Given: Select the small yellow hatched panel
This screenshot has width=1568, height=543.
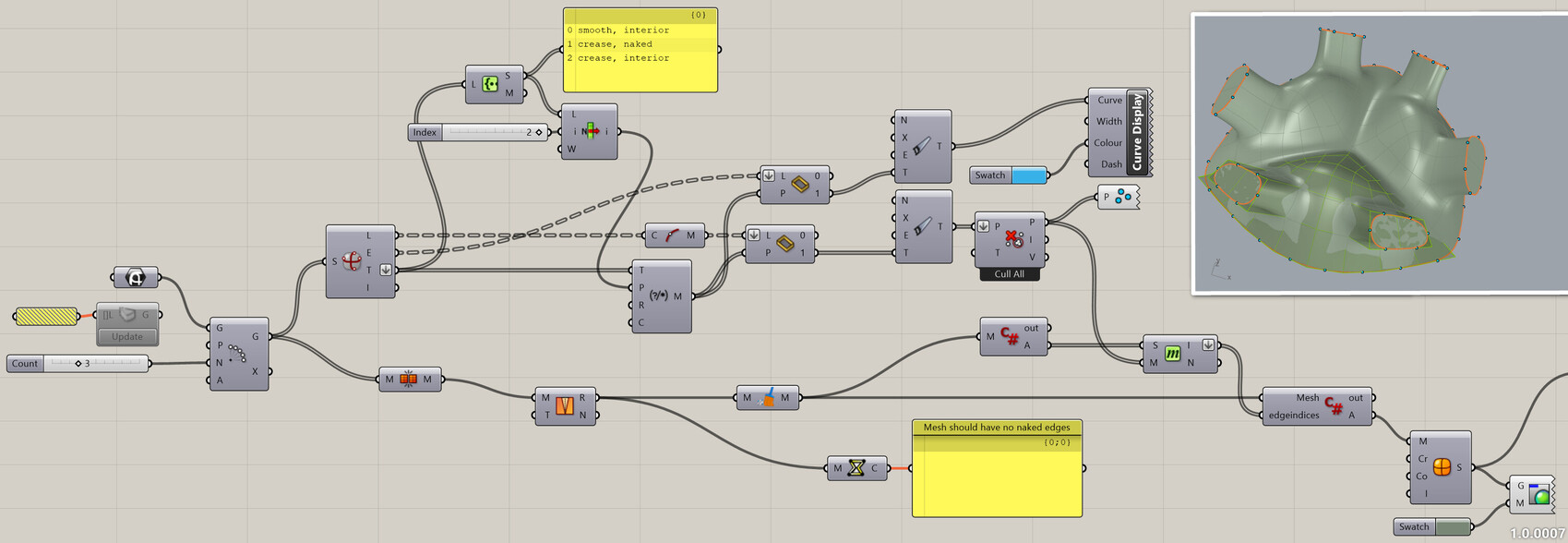Looking at the screenshot, I should coord(47,317).
